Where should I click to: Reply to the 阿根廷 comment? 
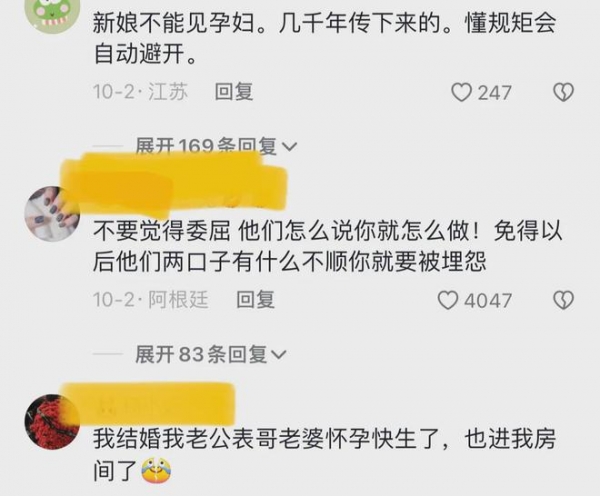click(x=255, y=300)
